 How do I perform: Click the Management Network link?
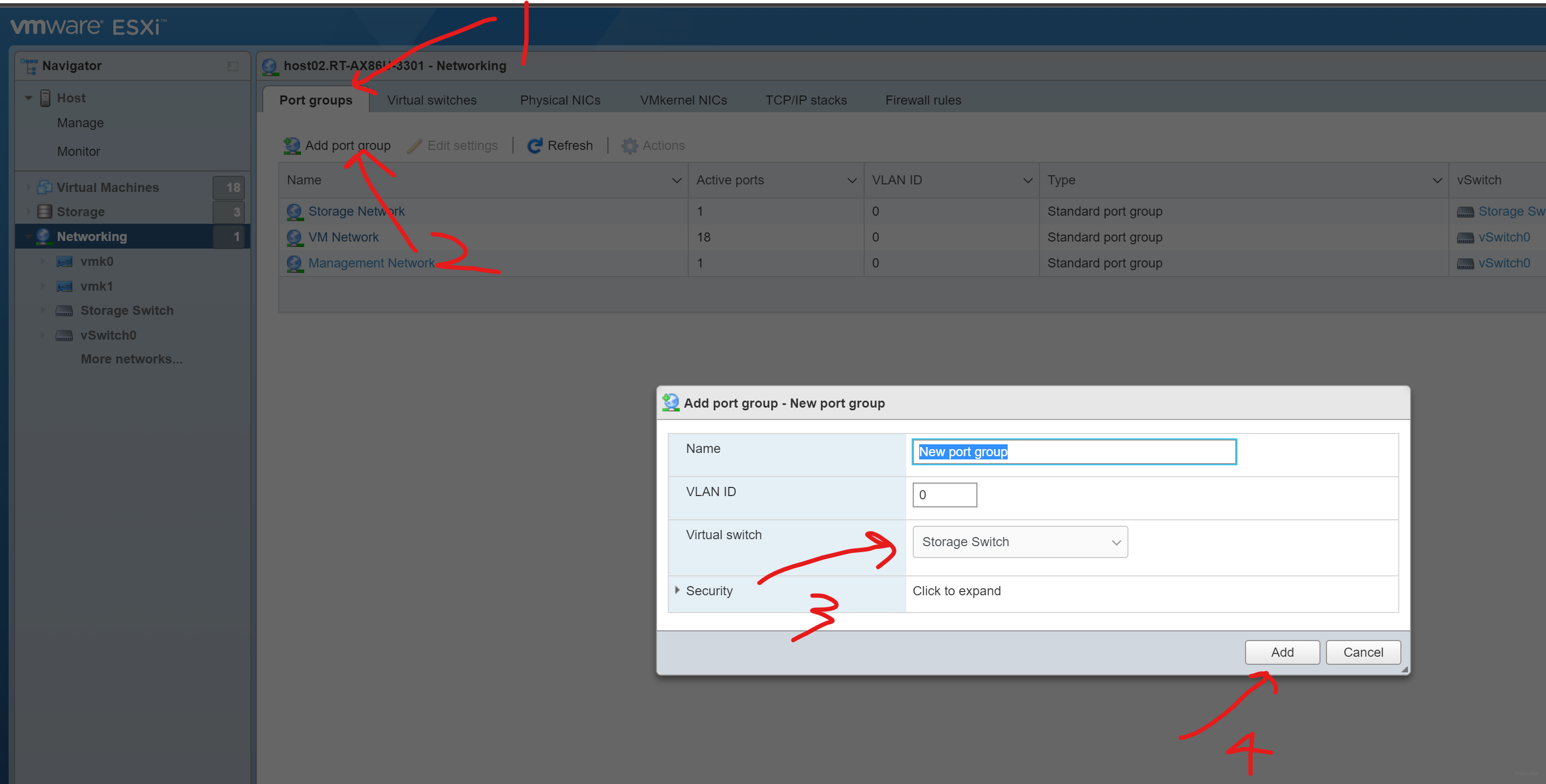pos(371,263)
